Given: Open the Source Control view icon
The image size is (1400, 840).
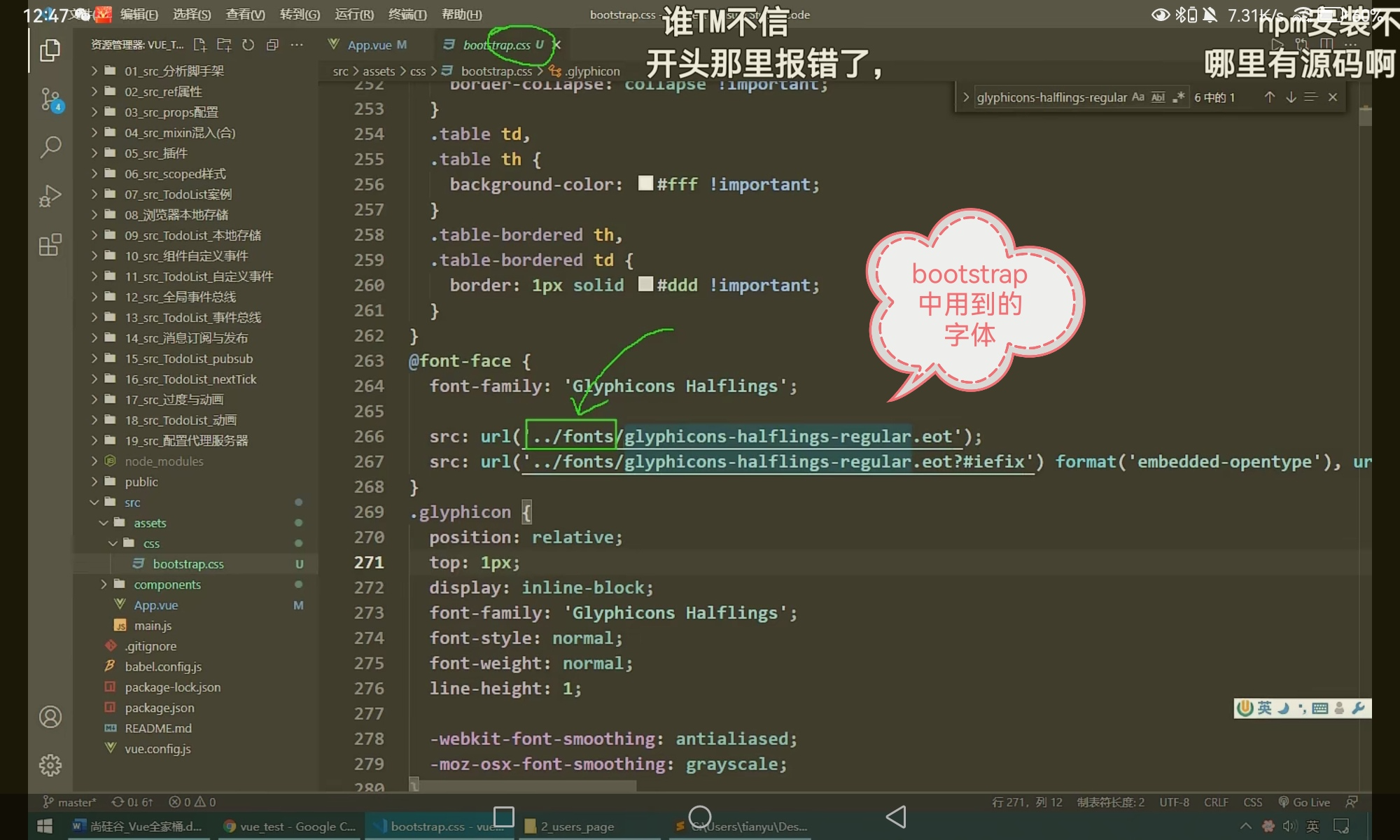Looking at the screenshot, I should [50, 99].
